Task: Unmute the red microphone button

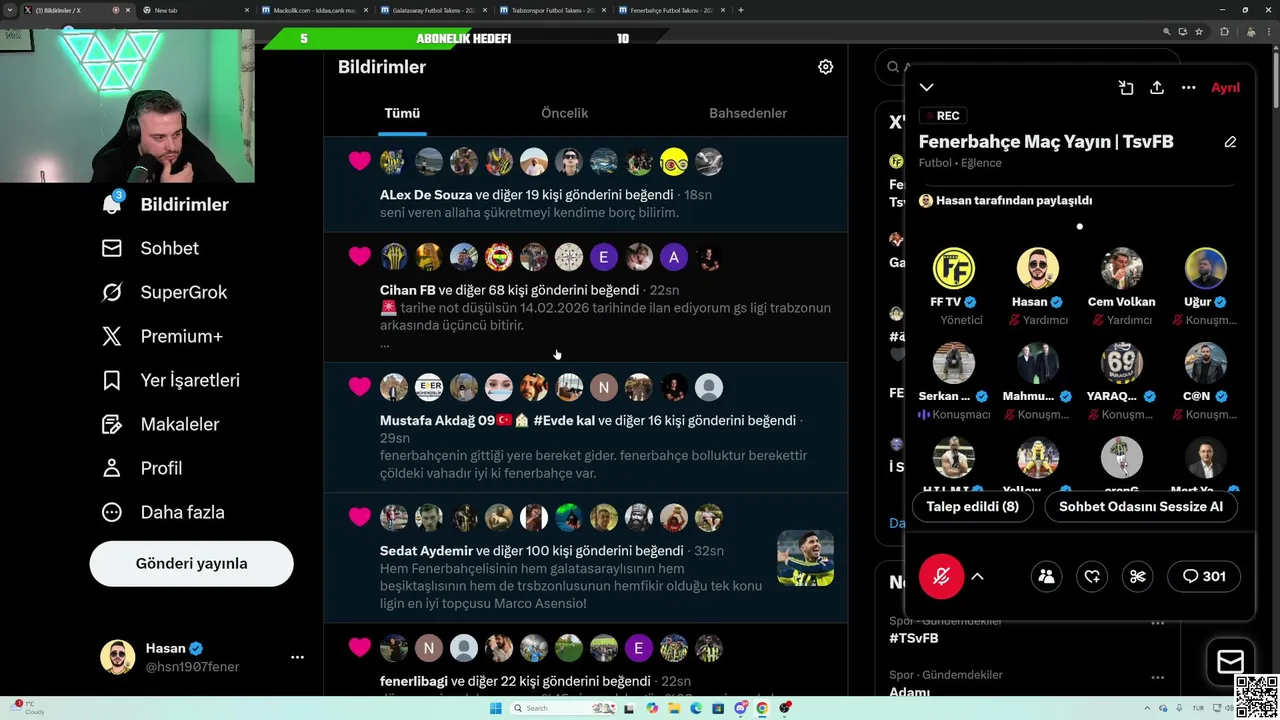Action: click(941, 576)
